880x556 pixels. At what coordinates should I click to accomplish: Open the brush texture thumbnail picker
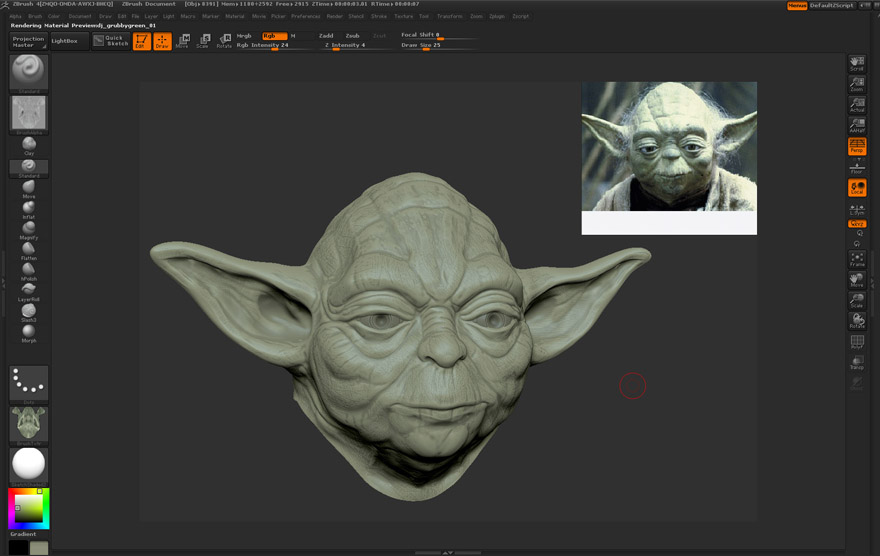point(29,426)
